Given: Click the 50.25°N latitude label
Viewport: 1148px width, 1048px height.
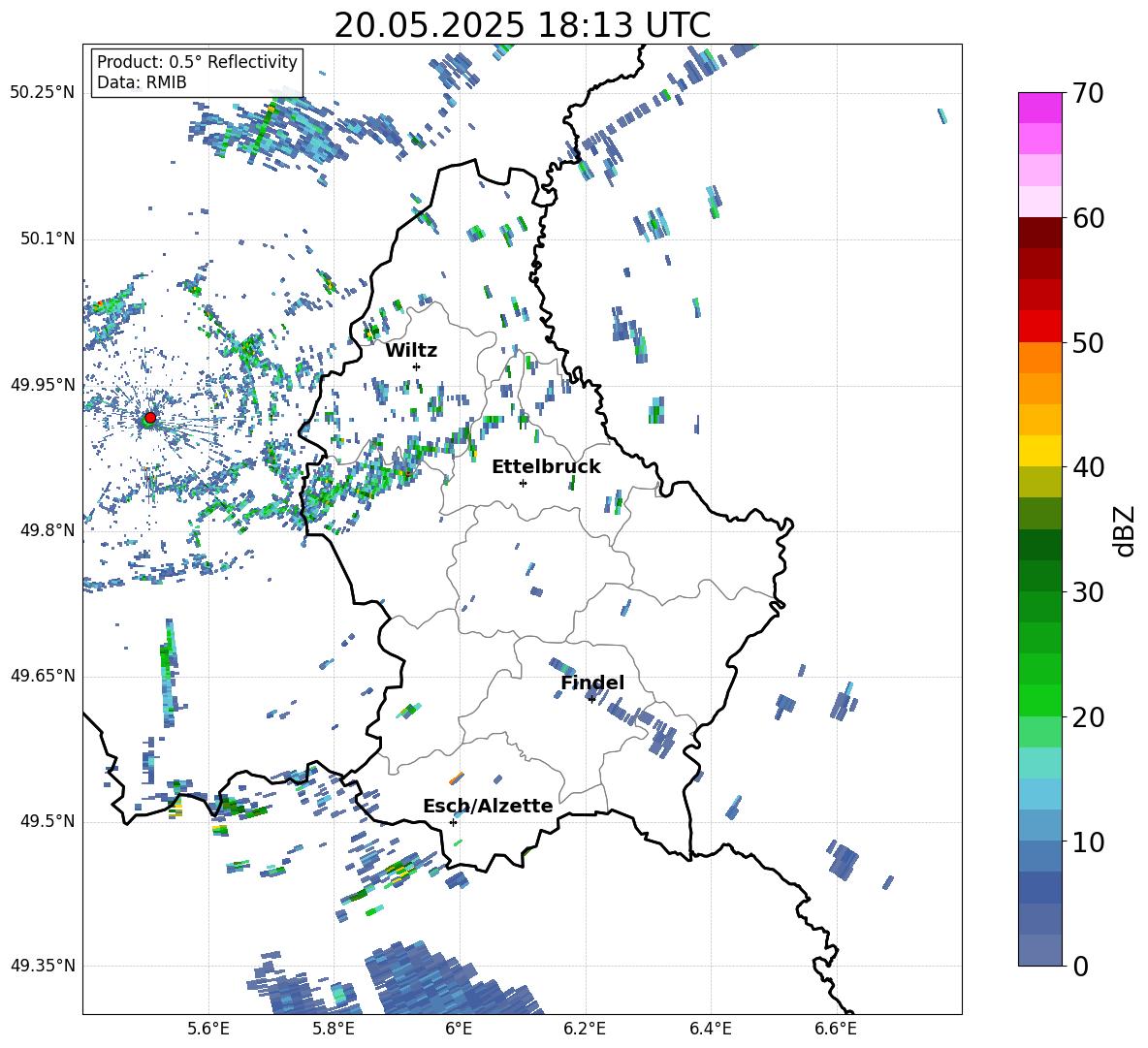Looking at the screenshot, I should point(43,92).
